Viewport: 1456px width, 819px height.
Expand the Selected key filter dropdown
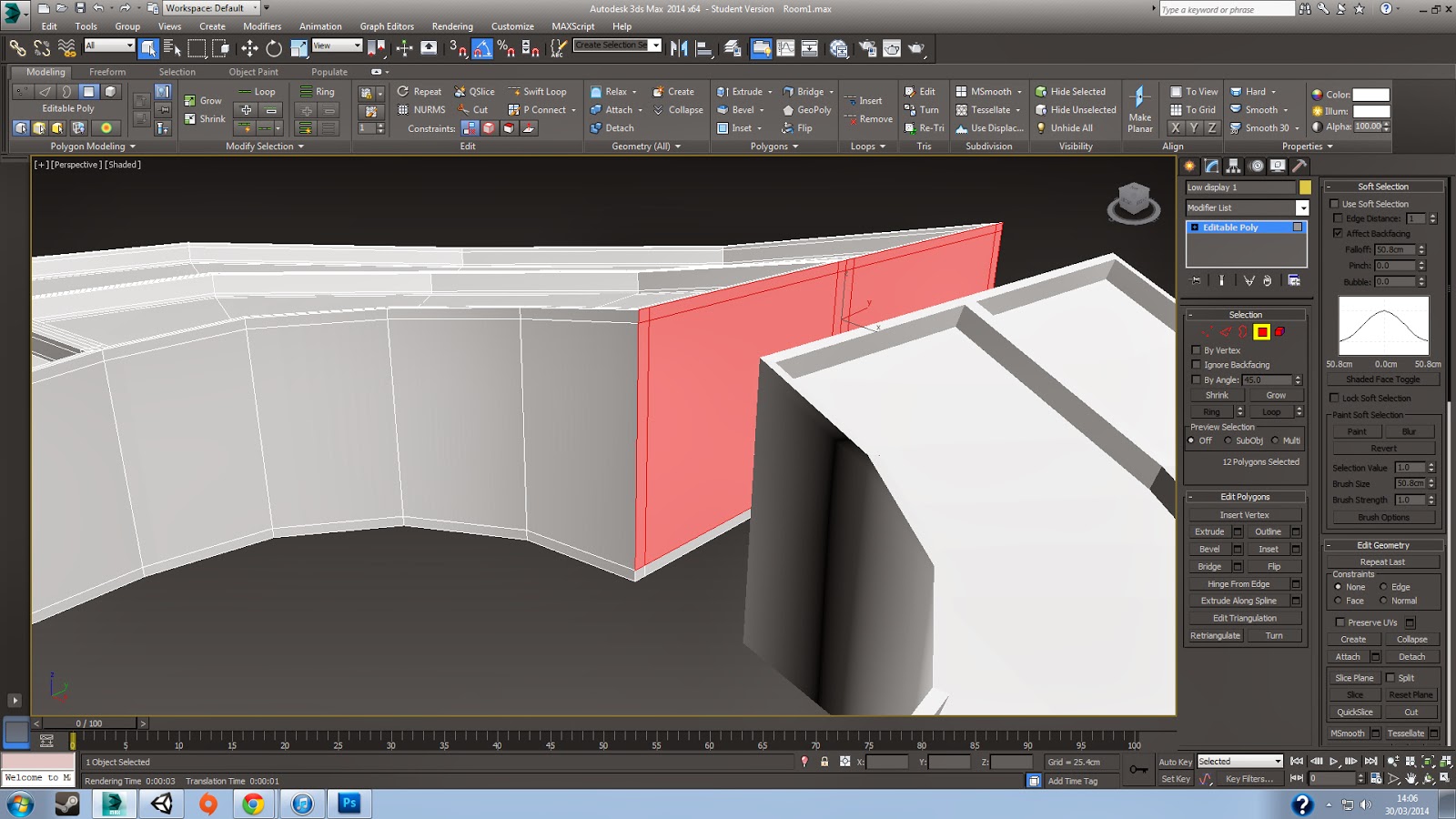click(x=1278, y=762)
